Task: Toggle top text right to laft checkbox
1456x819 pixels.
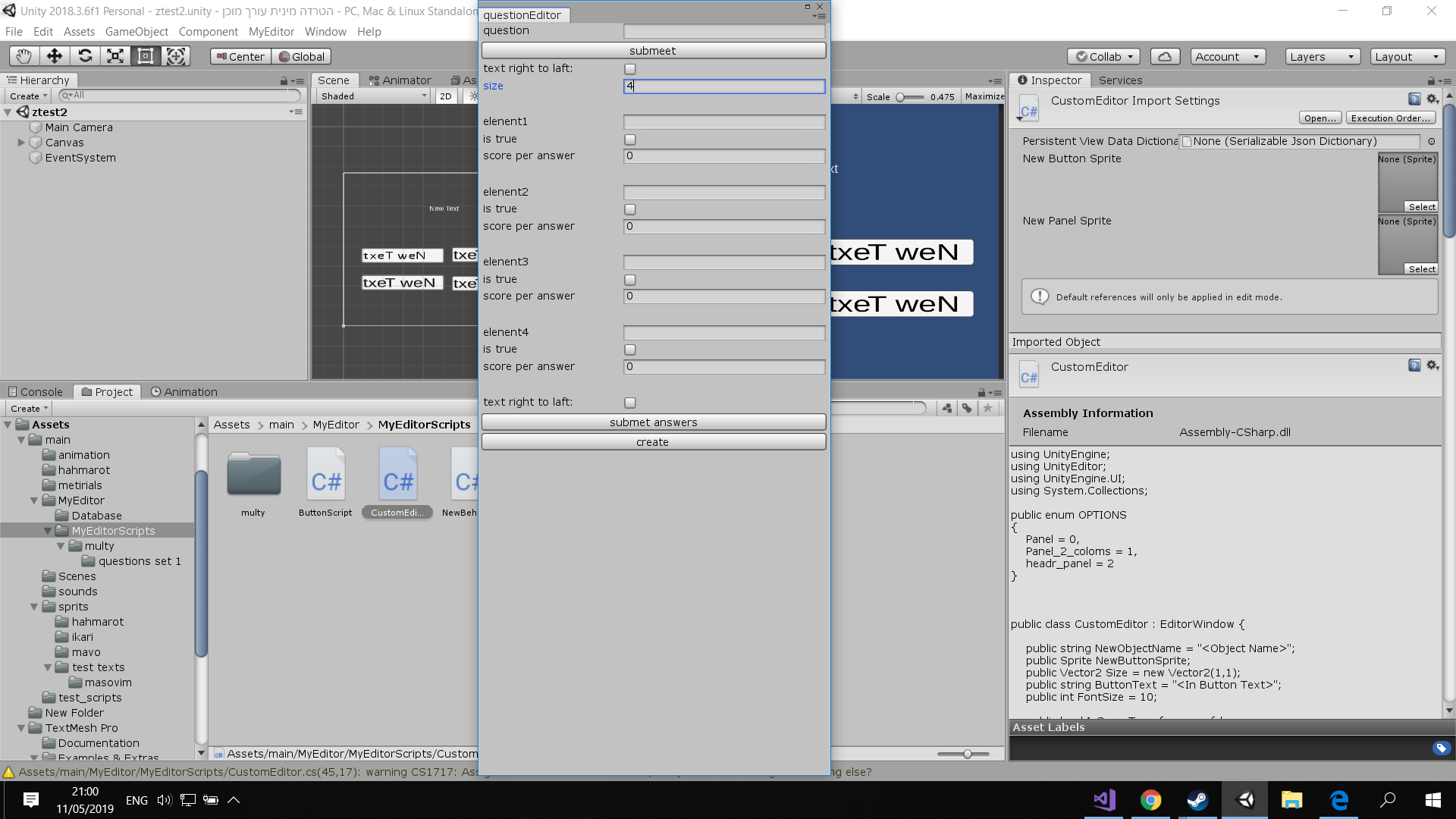Action: 630,69
